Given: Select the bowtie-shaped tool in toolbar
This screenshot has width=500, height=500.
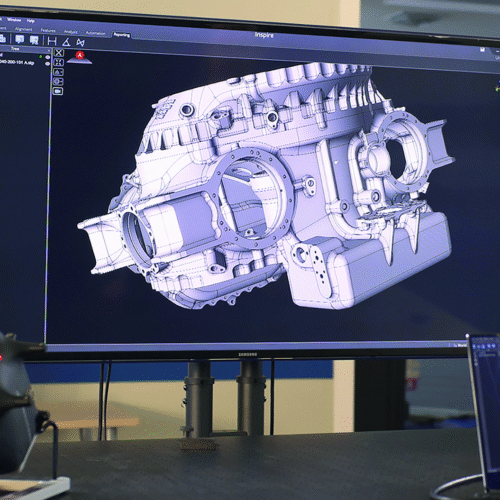Looking at the screenshot, I should coord(80,42).
